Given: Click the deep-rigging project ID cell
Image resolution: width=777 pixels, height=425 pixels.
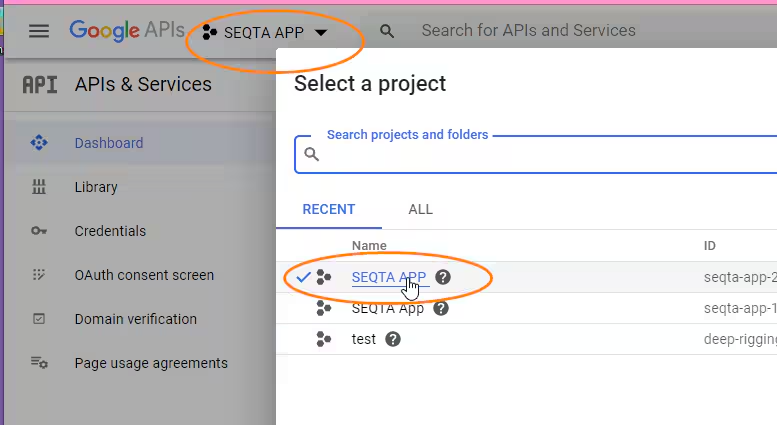Looking at the screenshot, I should 740,339.
